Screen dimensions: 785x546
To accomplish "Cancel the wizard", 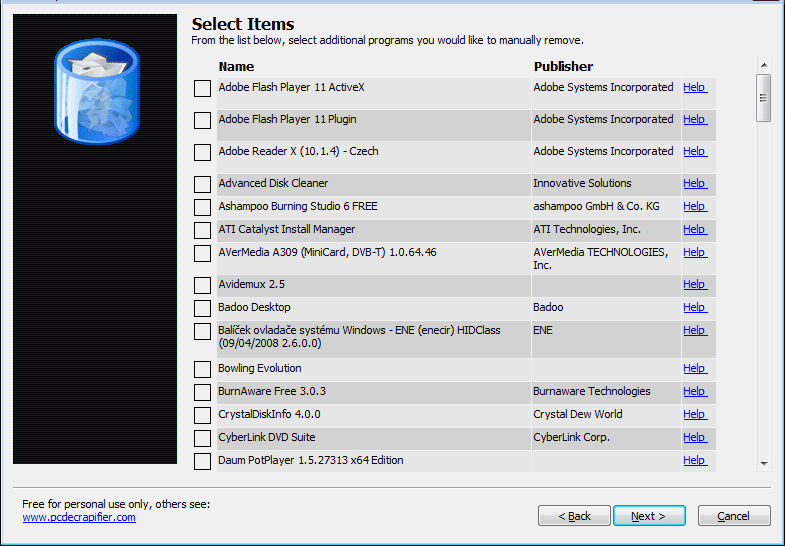I will pyautogui.click(x=734, y=516).
